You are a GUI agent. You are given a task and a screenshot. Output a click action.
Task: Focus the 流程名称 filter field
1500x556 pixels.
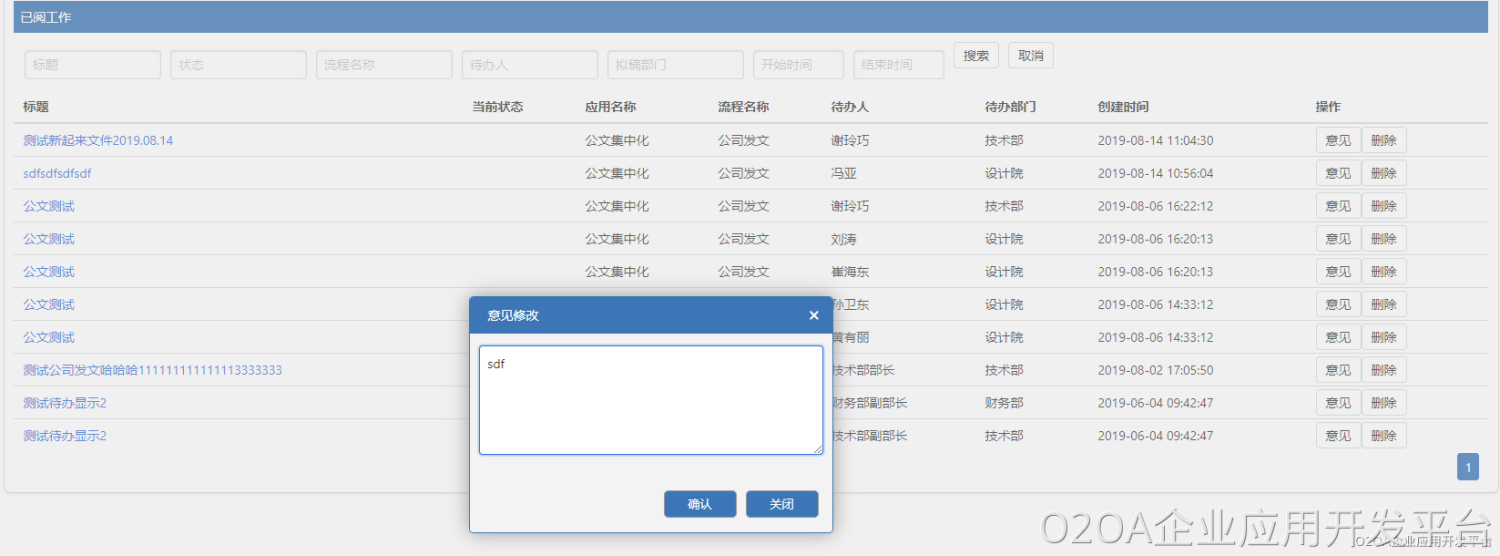click(x=384, y=65)
